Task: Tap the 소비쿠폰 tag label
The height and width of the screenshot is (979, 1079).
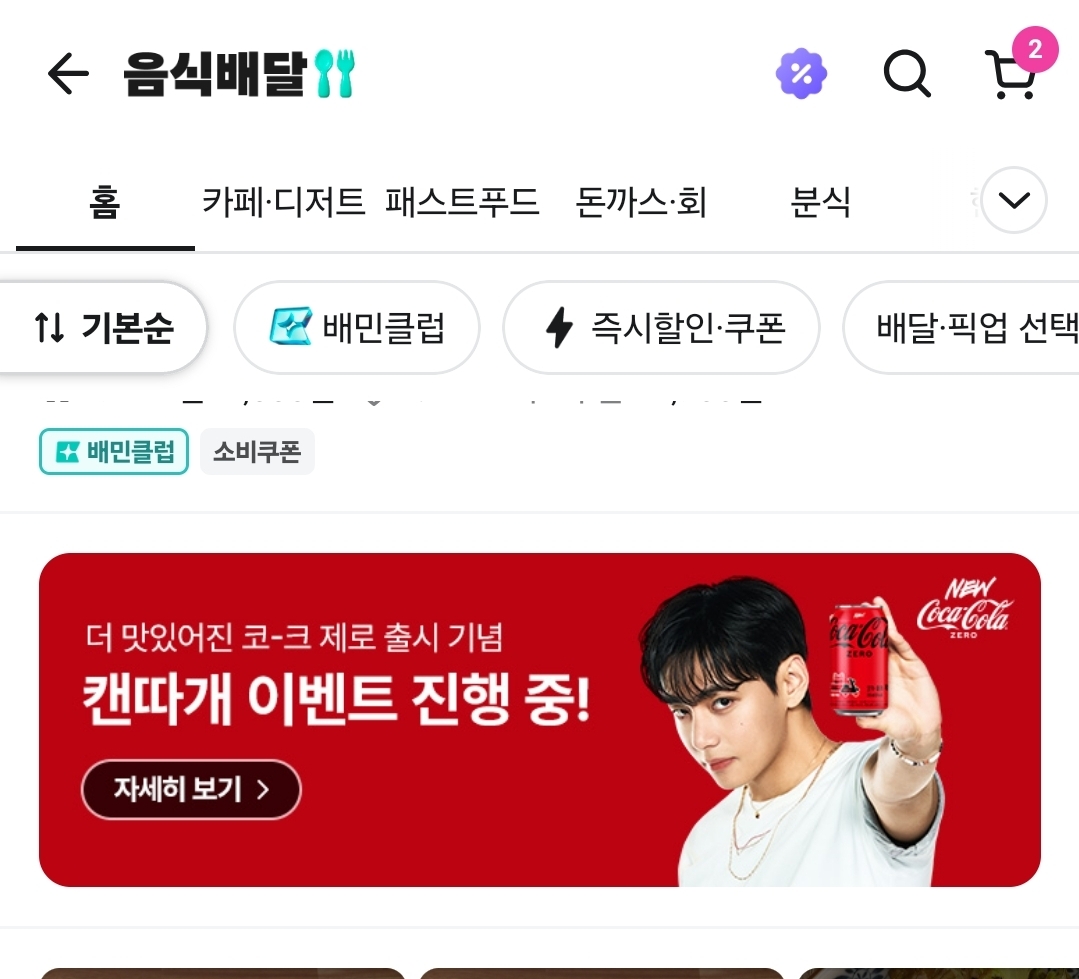Action: click(257, 451)
